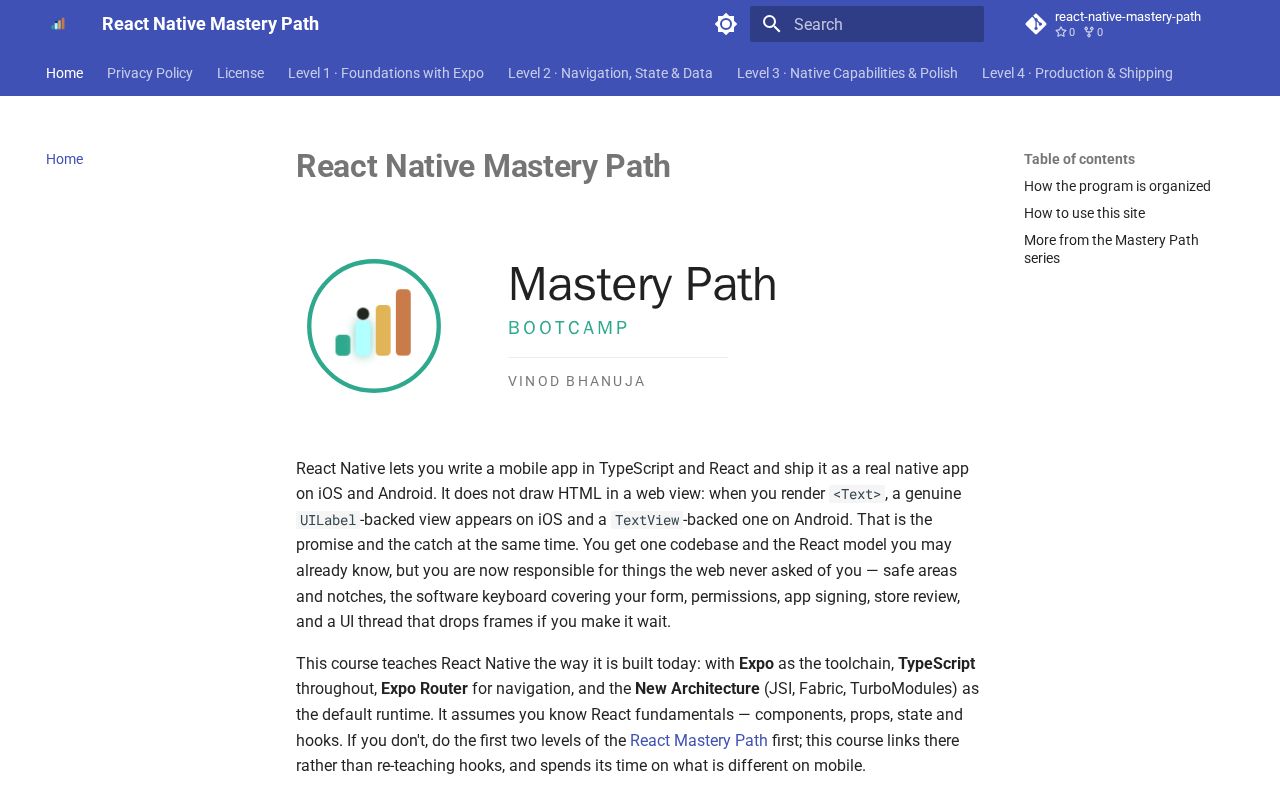Jump to More from the Mastery Path series
Viewport: 1280px width, 800px height.
pos(1111,249)
